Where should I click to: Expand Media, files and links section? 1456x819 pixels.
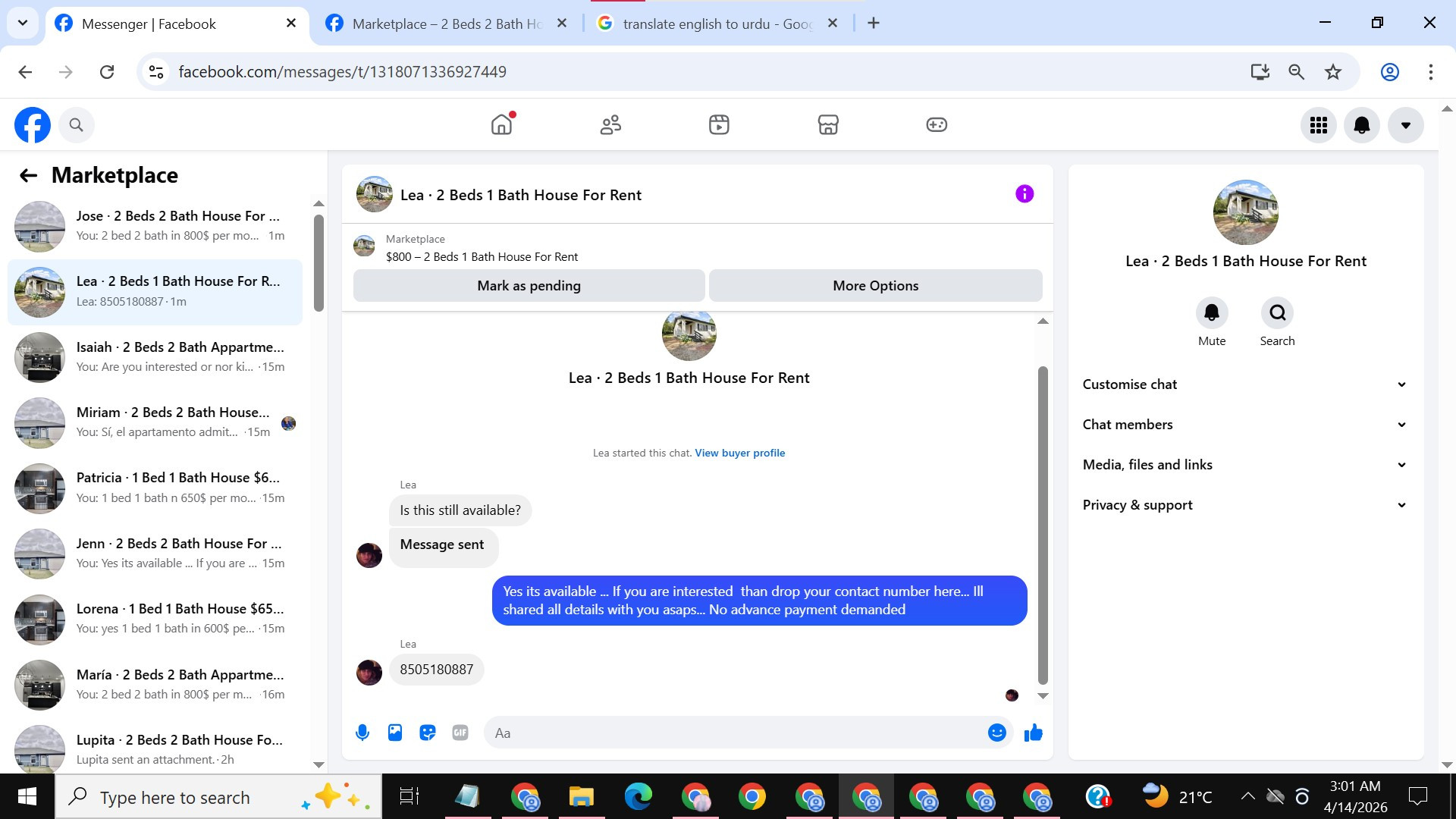click(x=1244, y=465)
